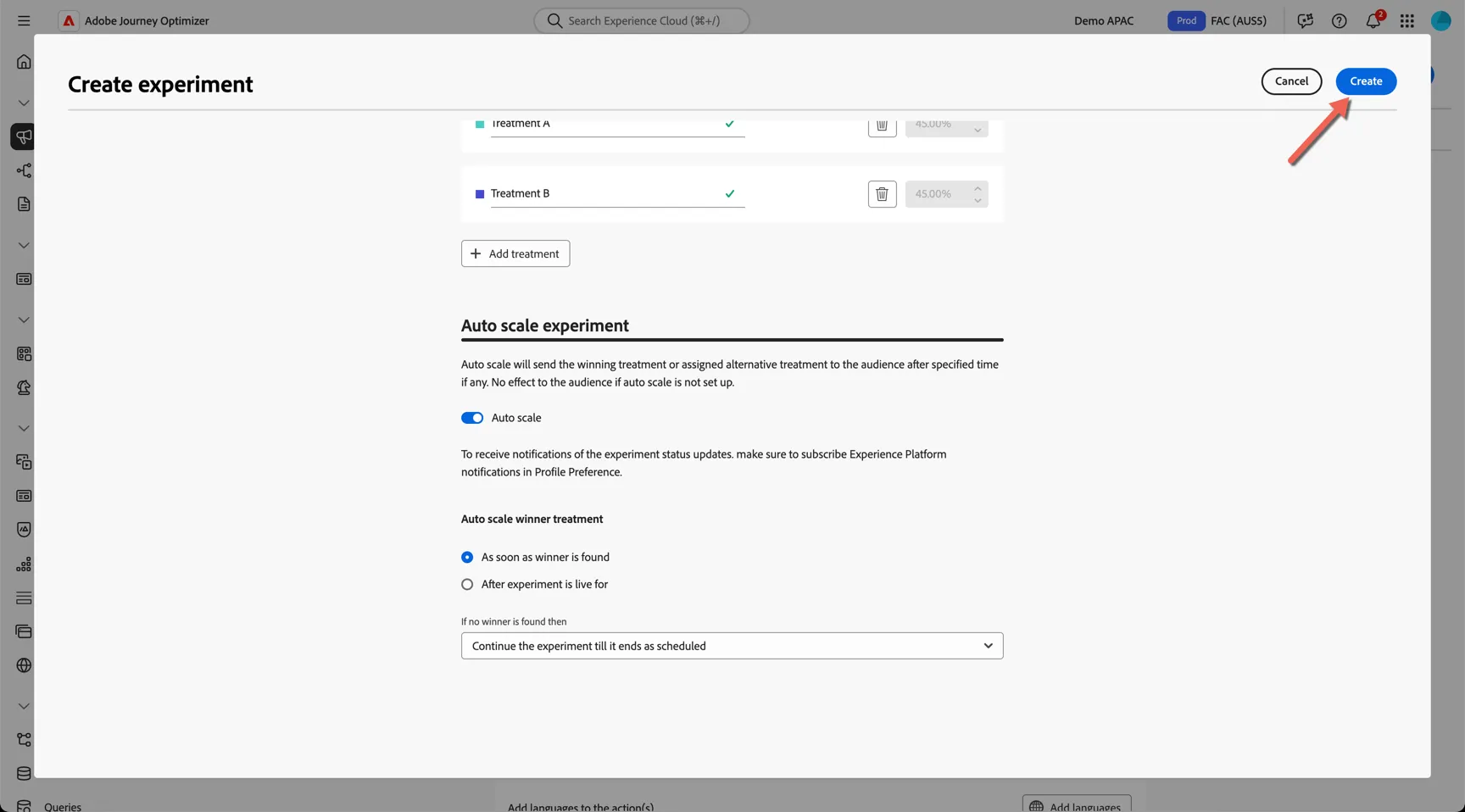Viewport: 1465px width, 812px height.
Task: Open the user profile avatar
Action: [1441, 20]
